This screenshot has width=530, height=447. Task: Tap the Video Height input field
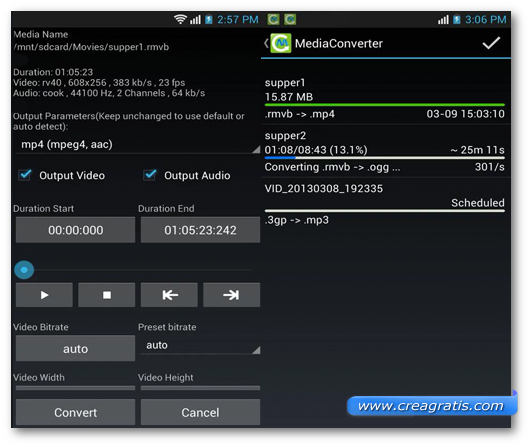point(200,388)
